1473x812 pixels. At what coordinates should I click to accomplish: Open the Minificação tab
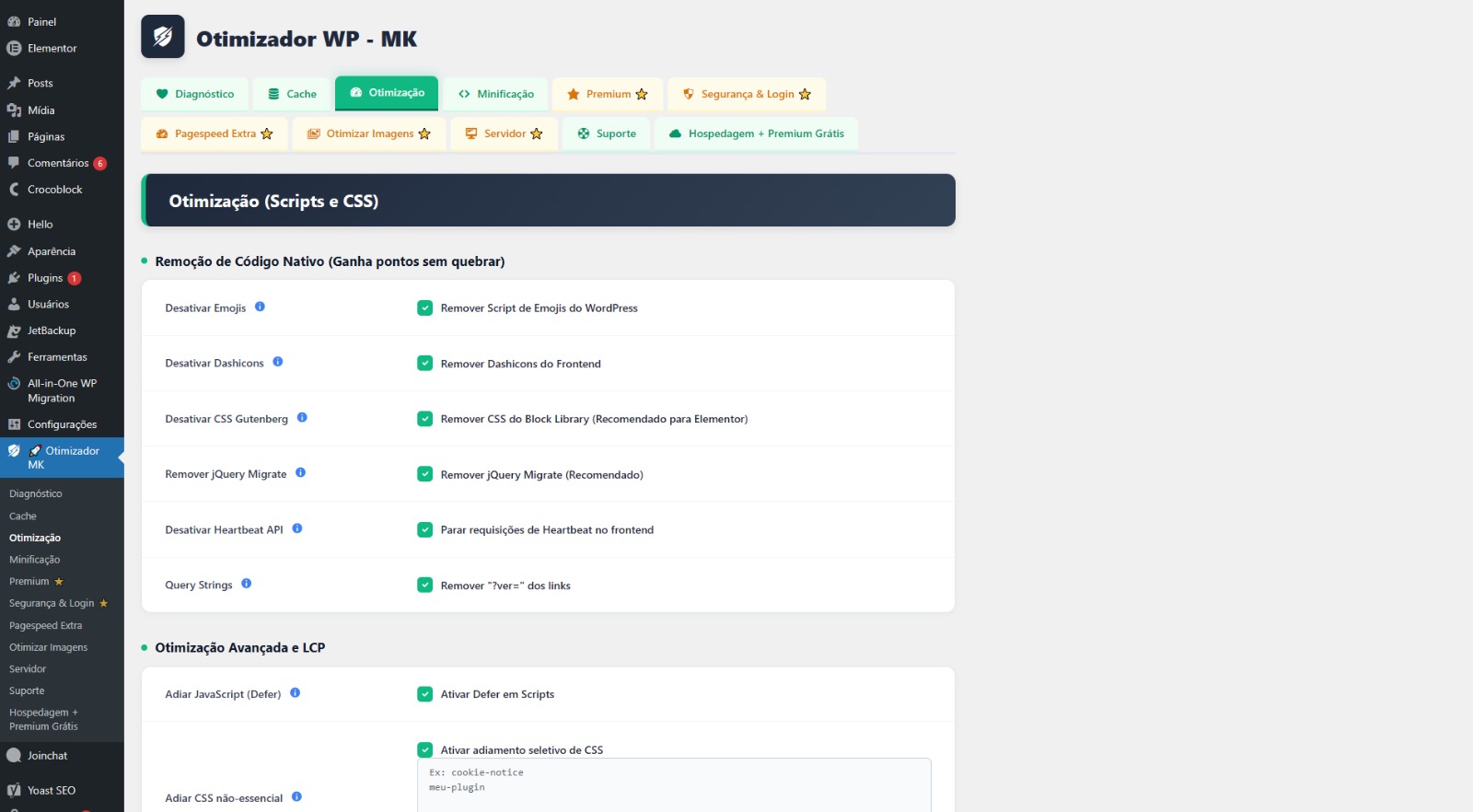[x=495, y=94]
